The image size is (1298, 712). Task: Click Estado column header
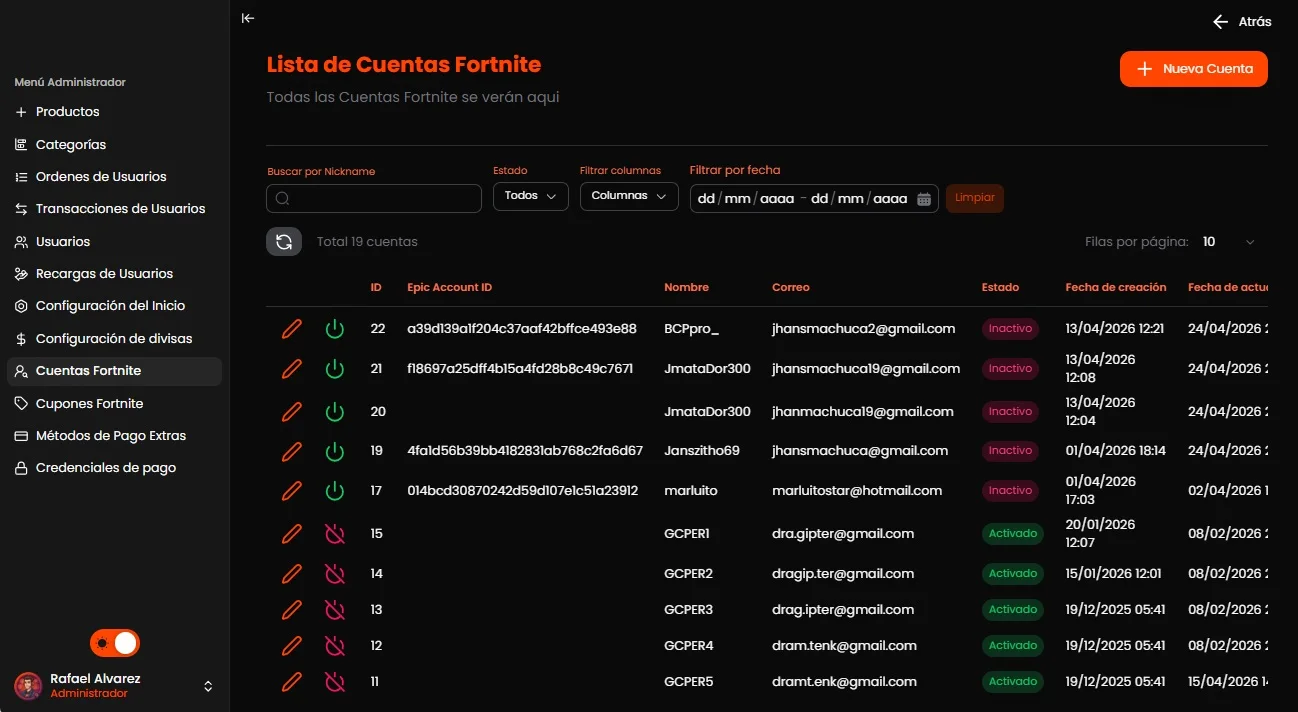point(1001,288)
